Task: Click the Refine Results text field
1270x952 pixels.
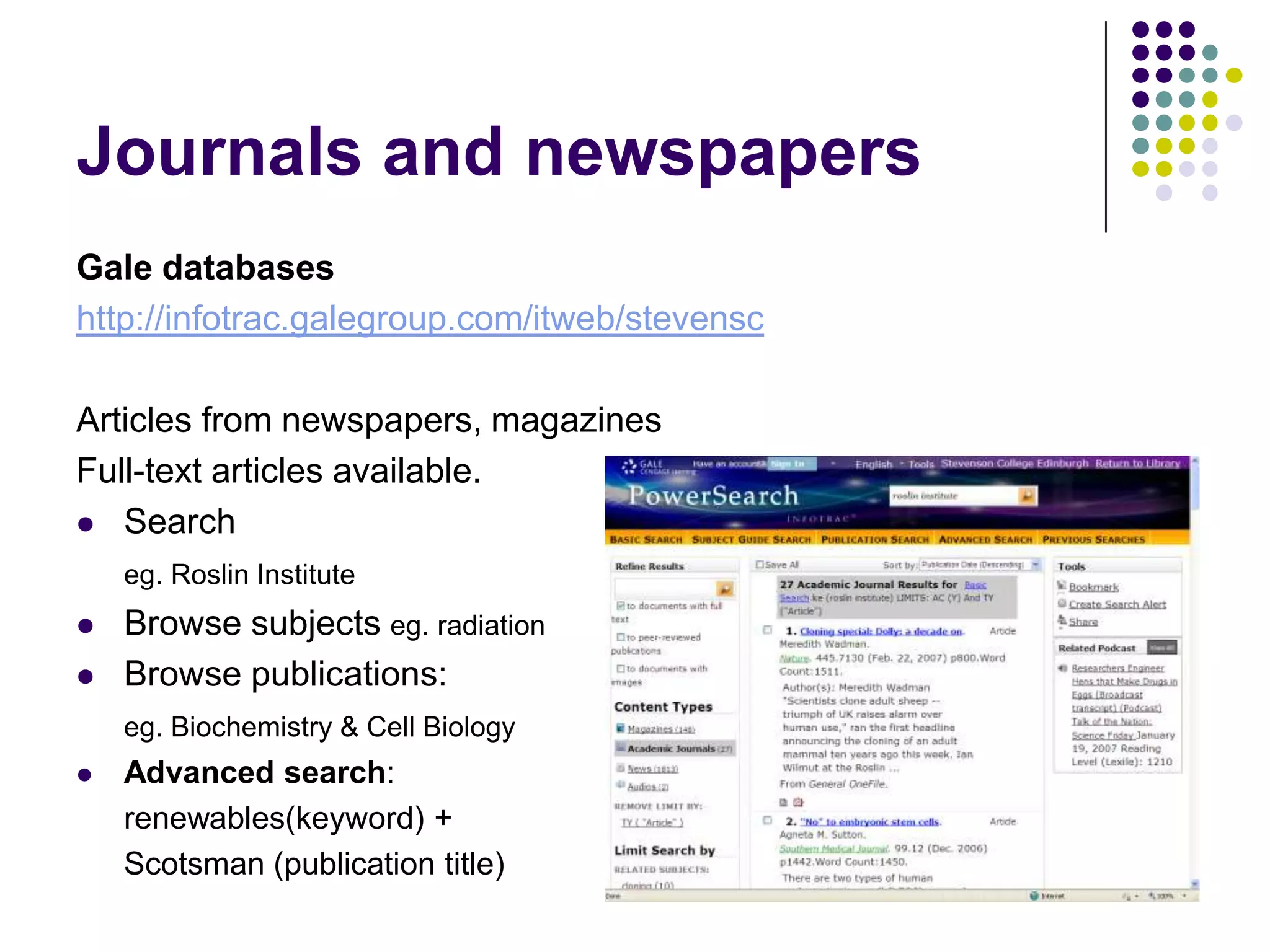Action: pyautogui.click(x=665, y=588)
